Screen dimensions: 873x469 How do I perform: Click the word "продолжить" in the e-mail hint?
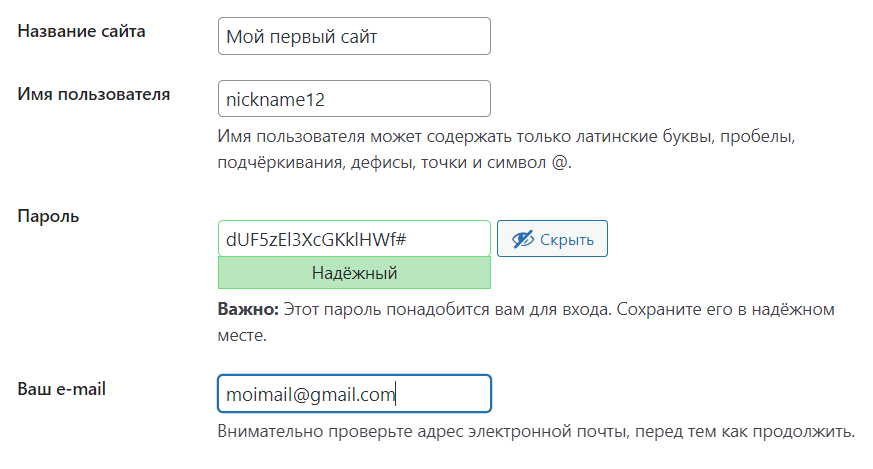(811, 433)
